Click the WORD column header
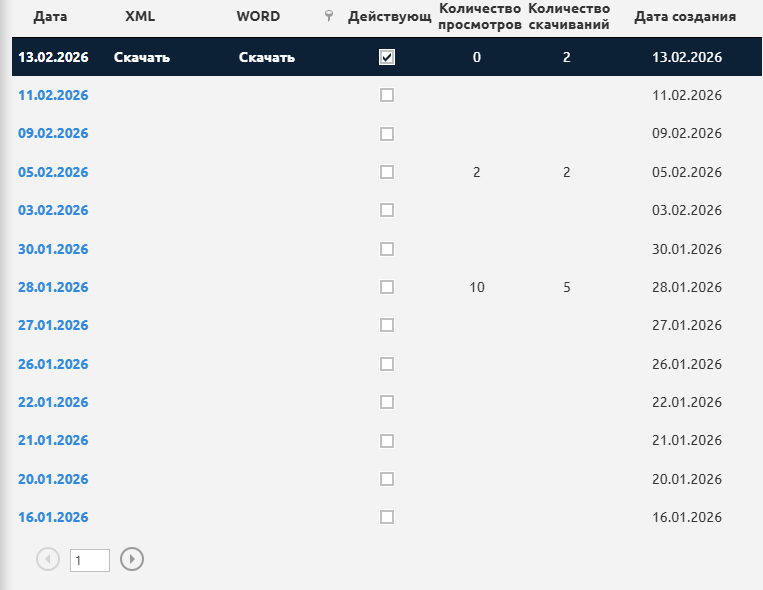This screenshot has width=763, height=590. tap(258, 17)
